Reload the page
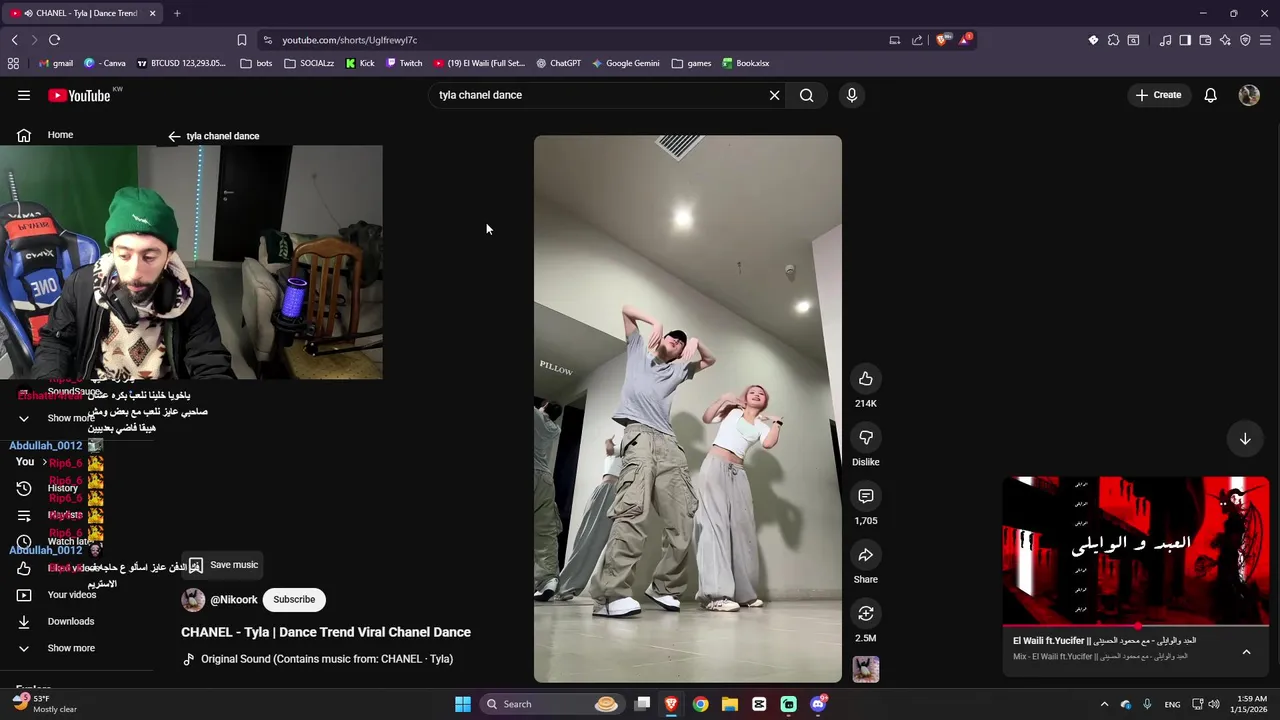1280x720 pixels. click(x=54, y=40)
